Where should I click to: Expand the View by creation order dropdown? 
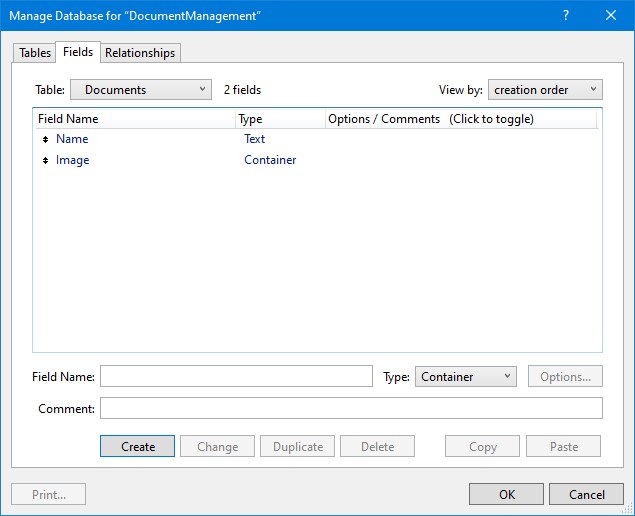tap(546, 90)
